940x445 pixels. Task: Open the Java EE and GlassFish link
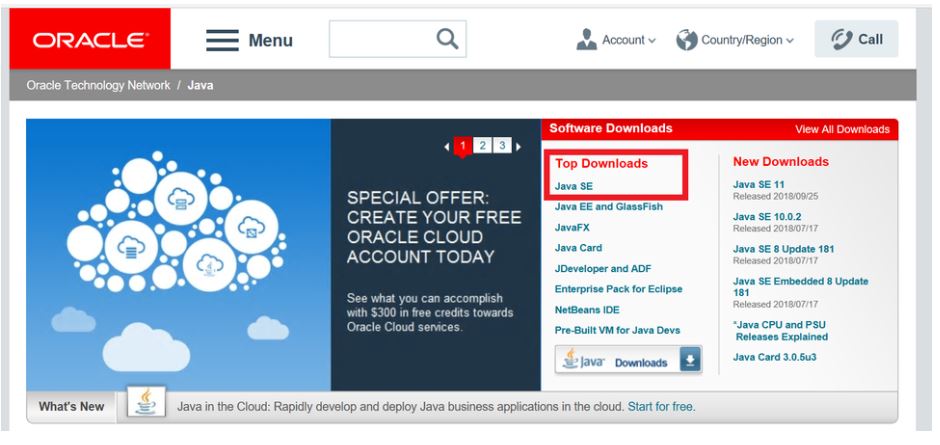[608, 206]
